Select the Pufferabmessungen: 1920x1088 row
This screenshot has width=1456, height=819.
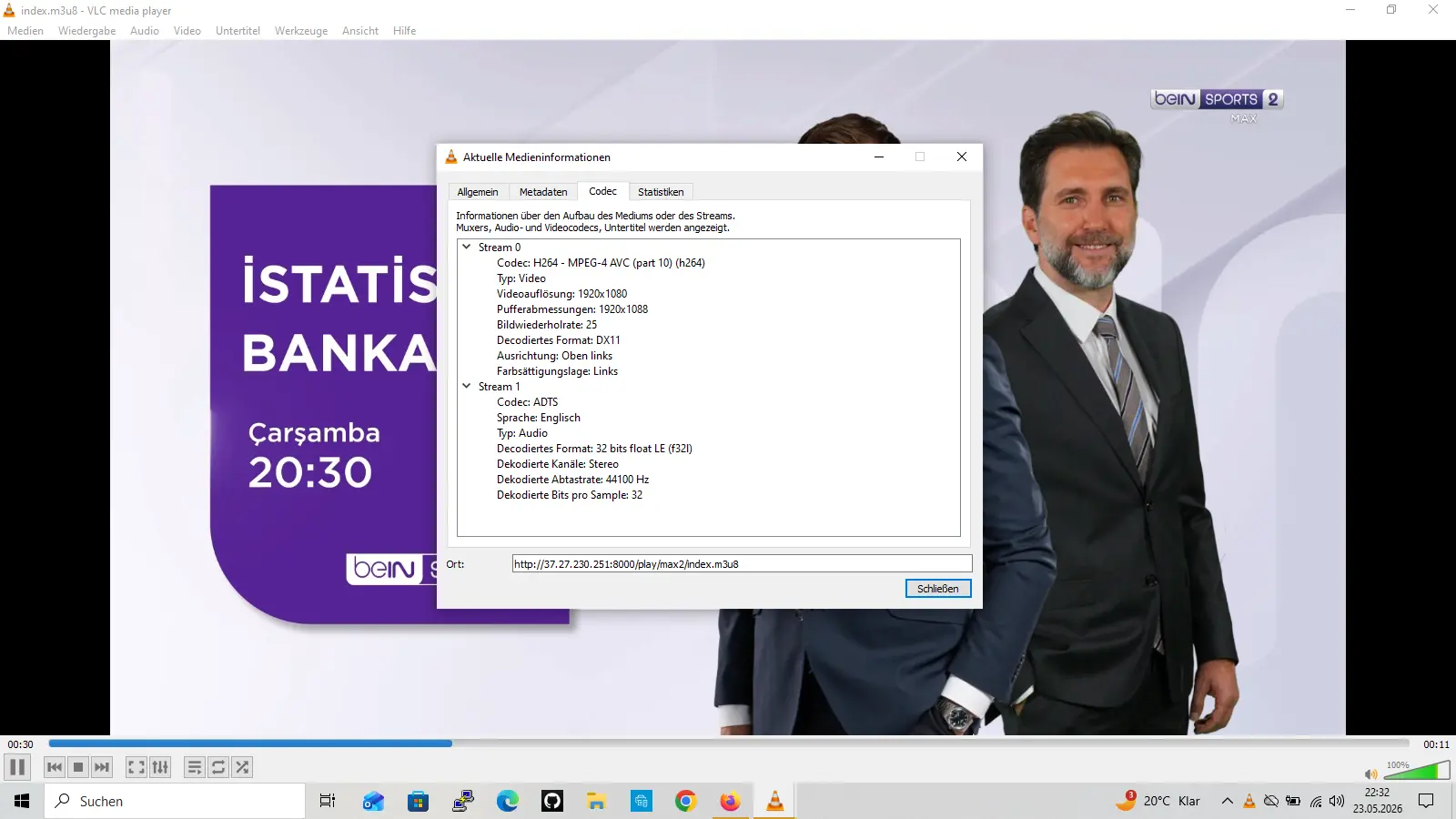click(x=572, y=309)
